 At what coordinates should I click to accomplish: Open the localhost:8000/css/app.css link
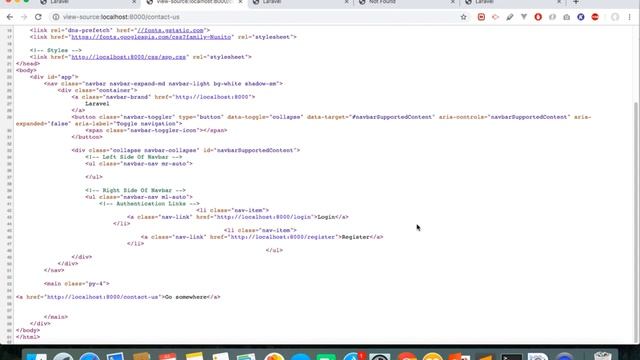pos(129,57)
